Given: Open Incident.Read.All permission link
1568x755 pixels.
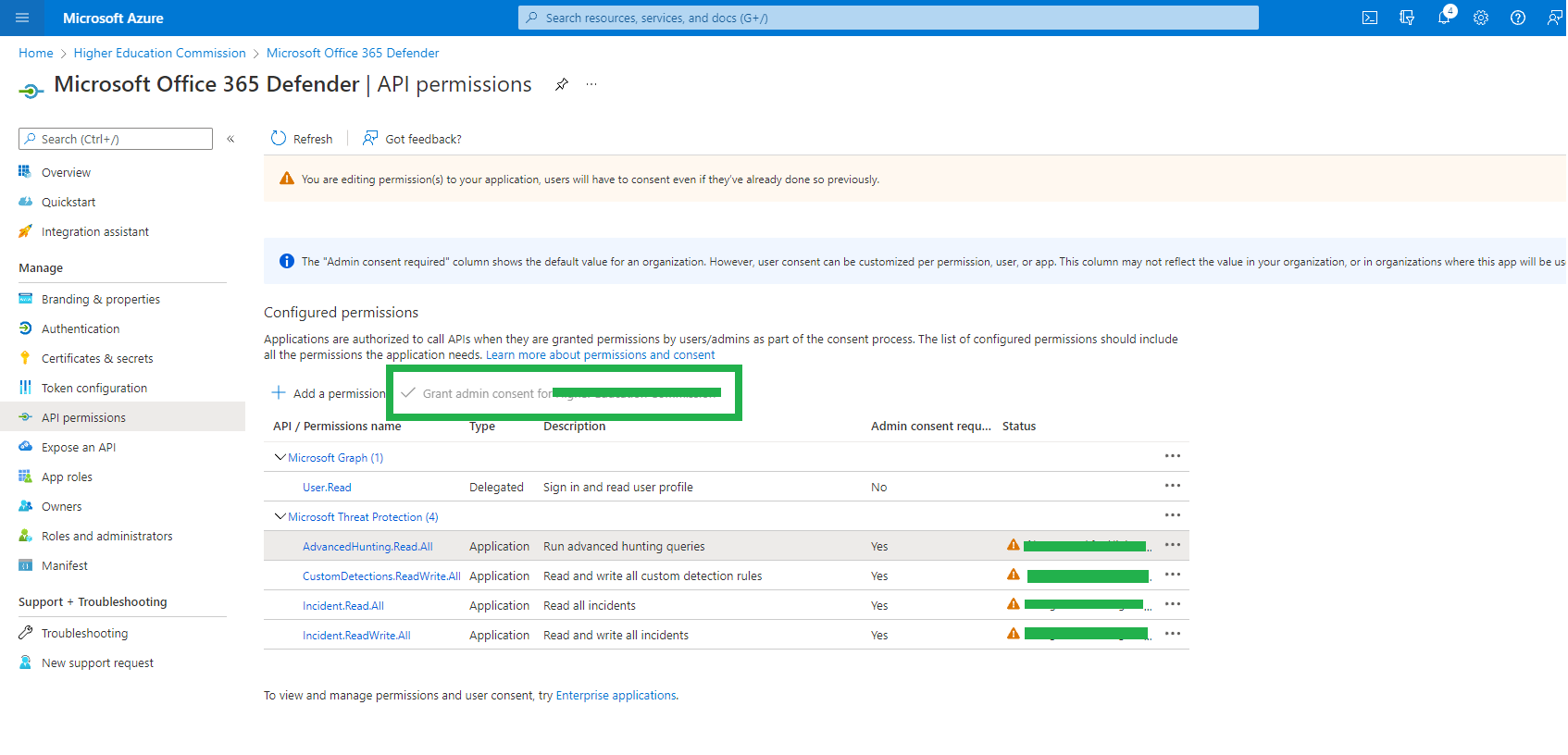Looking at the screenshot, I should 343,606.
